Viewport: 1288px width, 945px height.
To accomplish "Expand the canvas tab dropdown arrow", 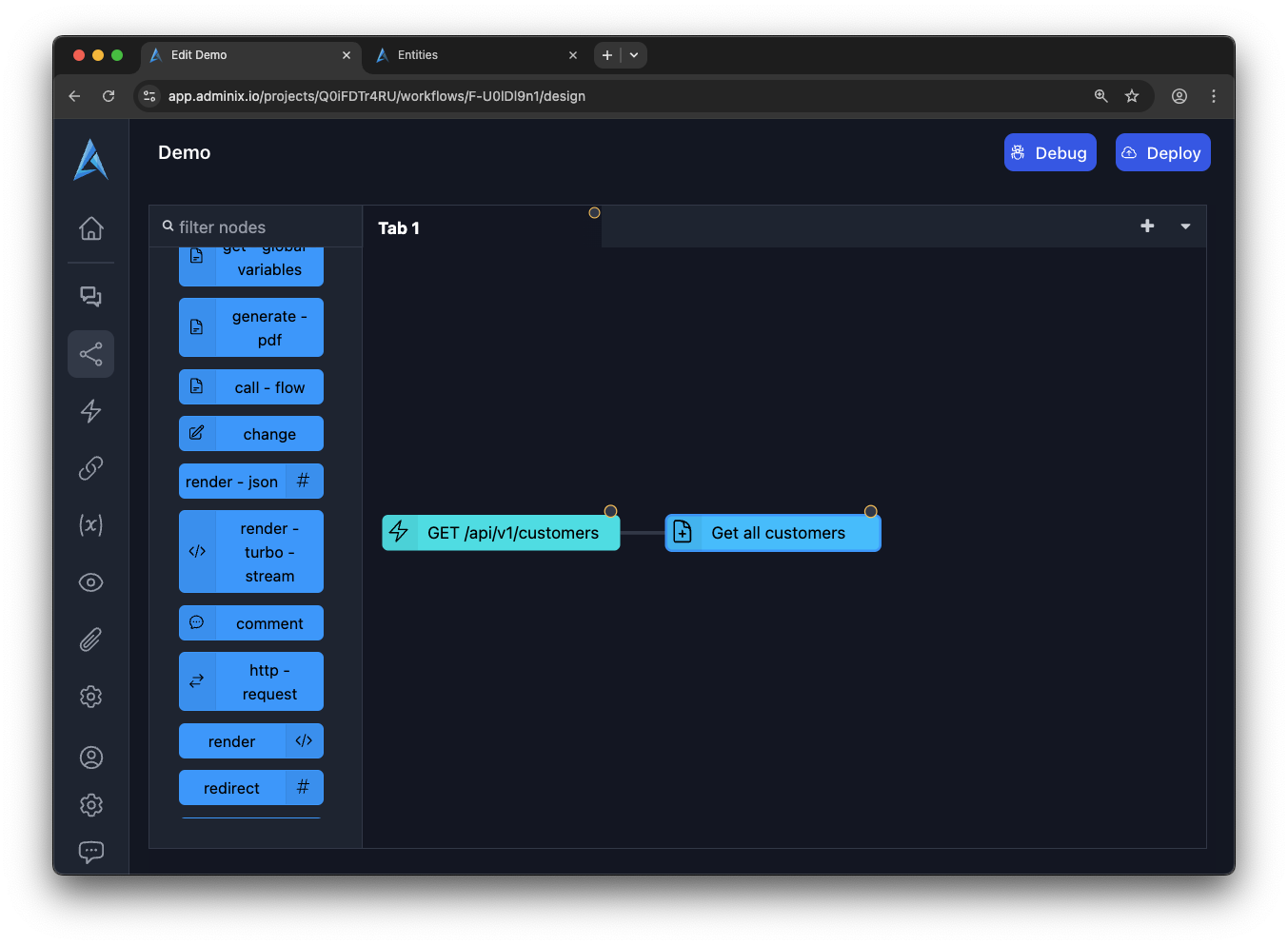I will tap(1185, 226).
